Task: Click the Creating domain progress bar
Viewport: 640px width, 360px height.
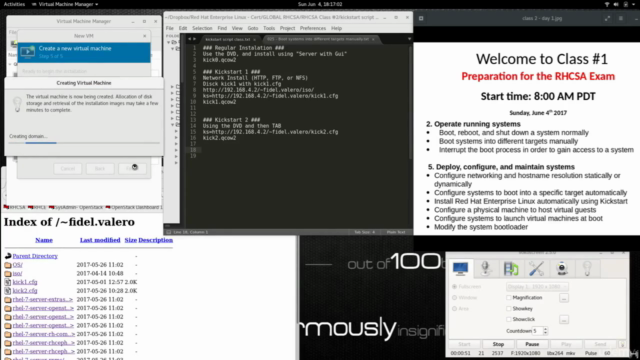Action: tap(84, 143)
